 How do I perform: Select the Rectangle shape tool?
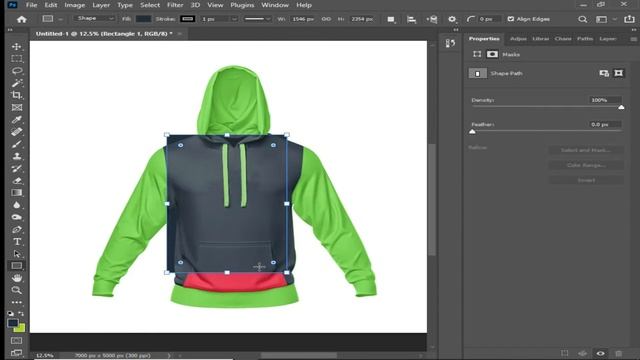[x=17, y=266]
